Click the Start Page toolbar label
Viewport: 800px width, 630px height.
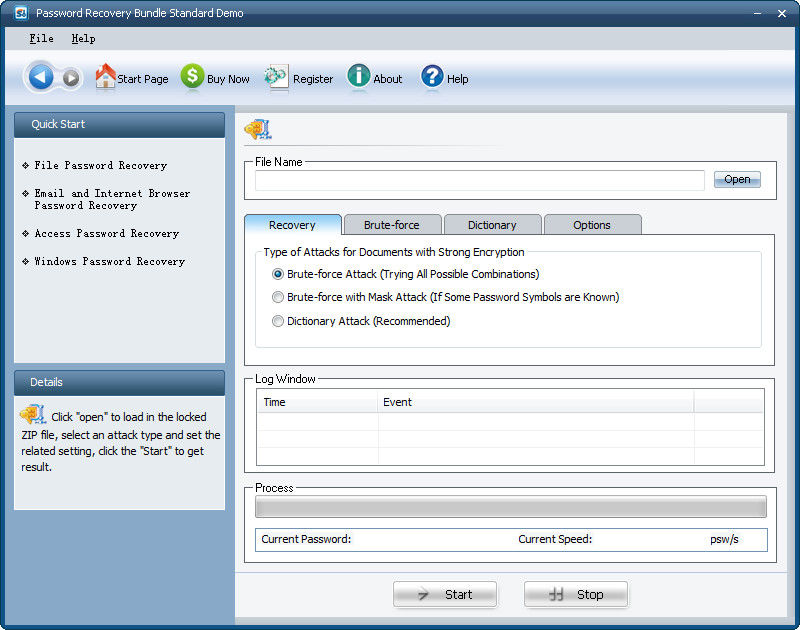[x=143, y=79]
